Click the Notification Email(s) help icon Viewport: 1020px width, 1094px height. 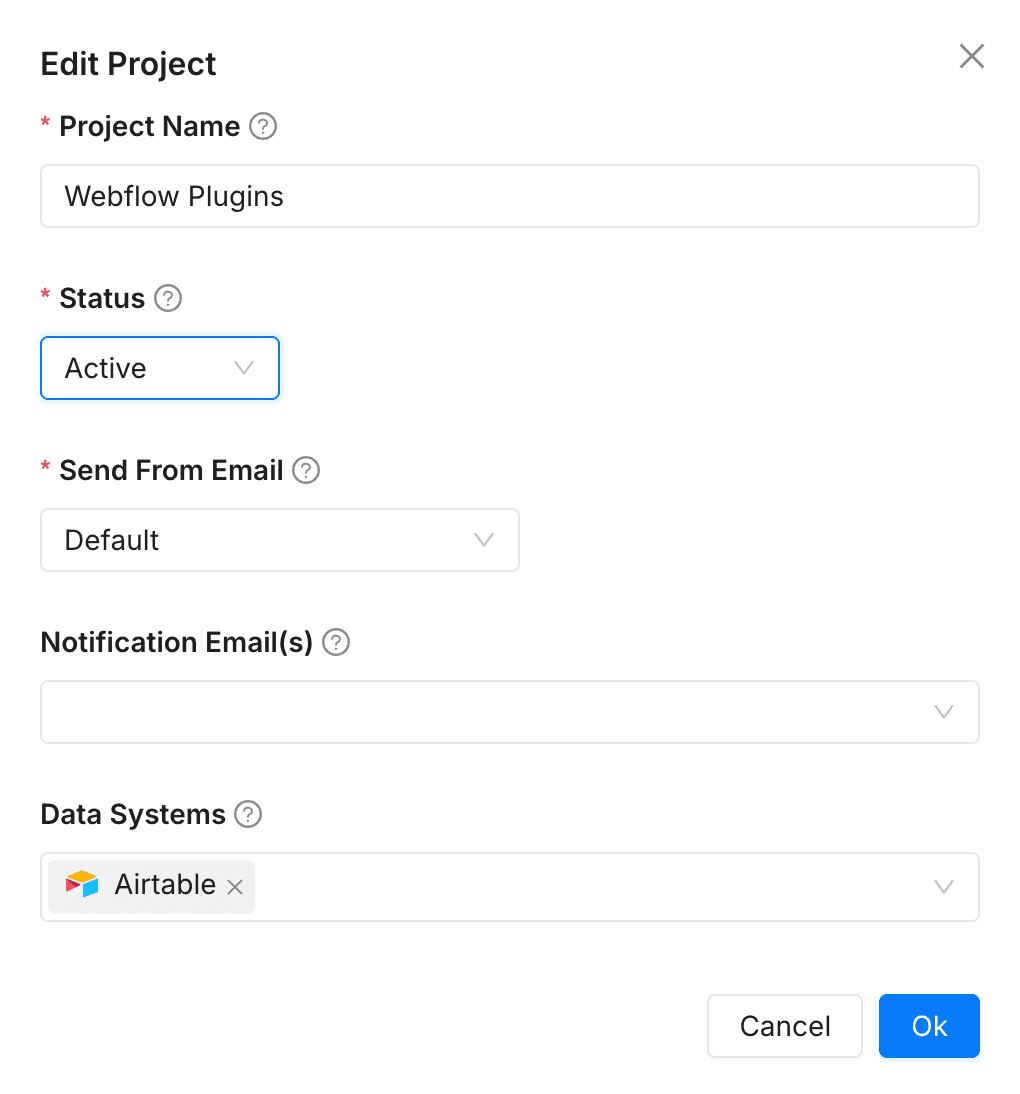tap(336, 643)
